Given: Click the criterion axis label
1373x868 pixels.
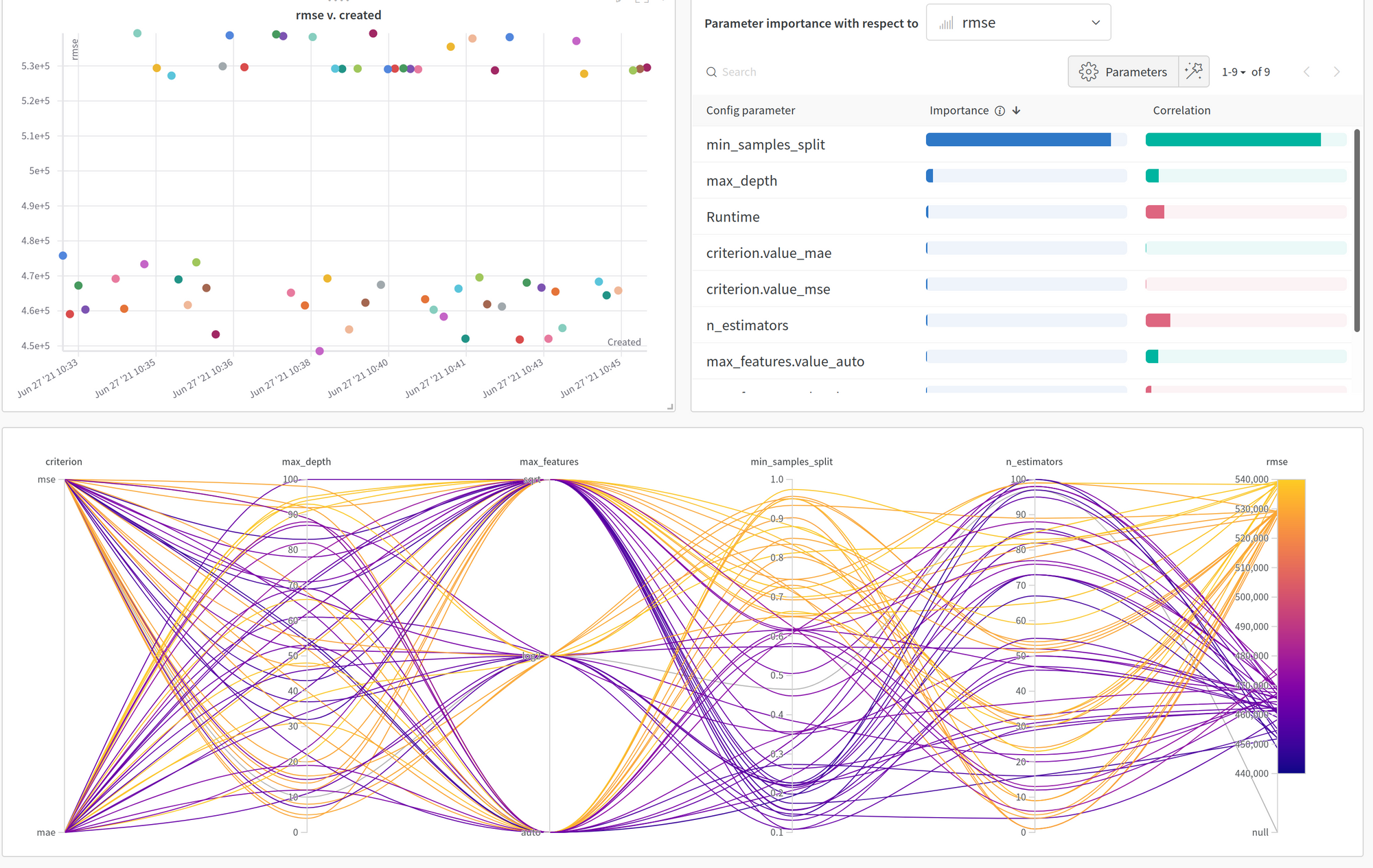Looking at the screenshot, I should coord(64,462).
